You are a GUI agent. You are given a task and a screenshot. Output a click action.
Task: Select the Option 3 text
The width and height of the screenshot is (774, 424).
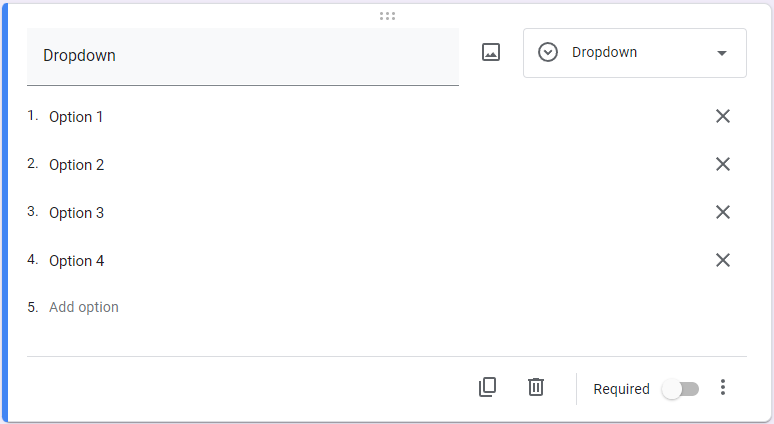(x=76, y=213)
